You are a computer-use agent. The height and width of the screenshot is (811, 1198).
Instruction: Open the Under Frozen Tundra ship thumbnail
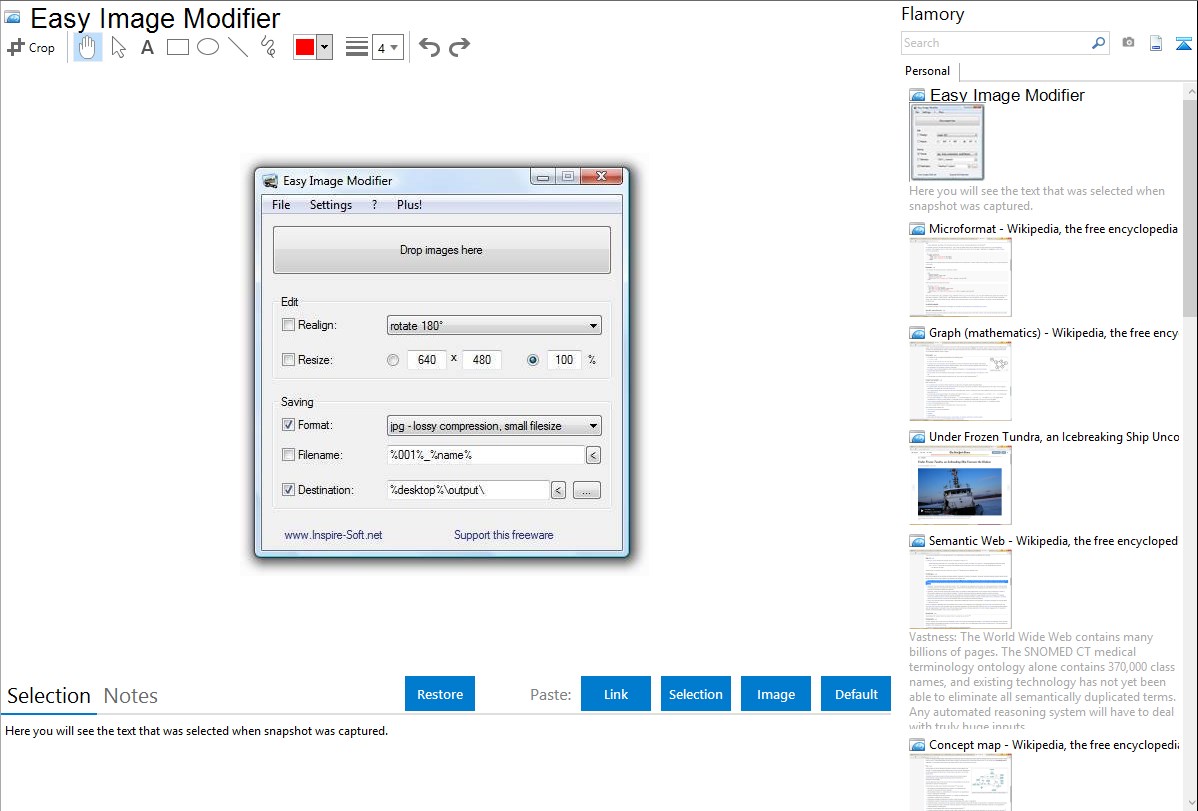[960, 485]
